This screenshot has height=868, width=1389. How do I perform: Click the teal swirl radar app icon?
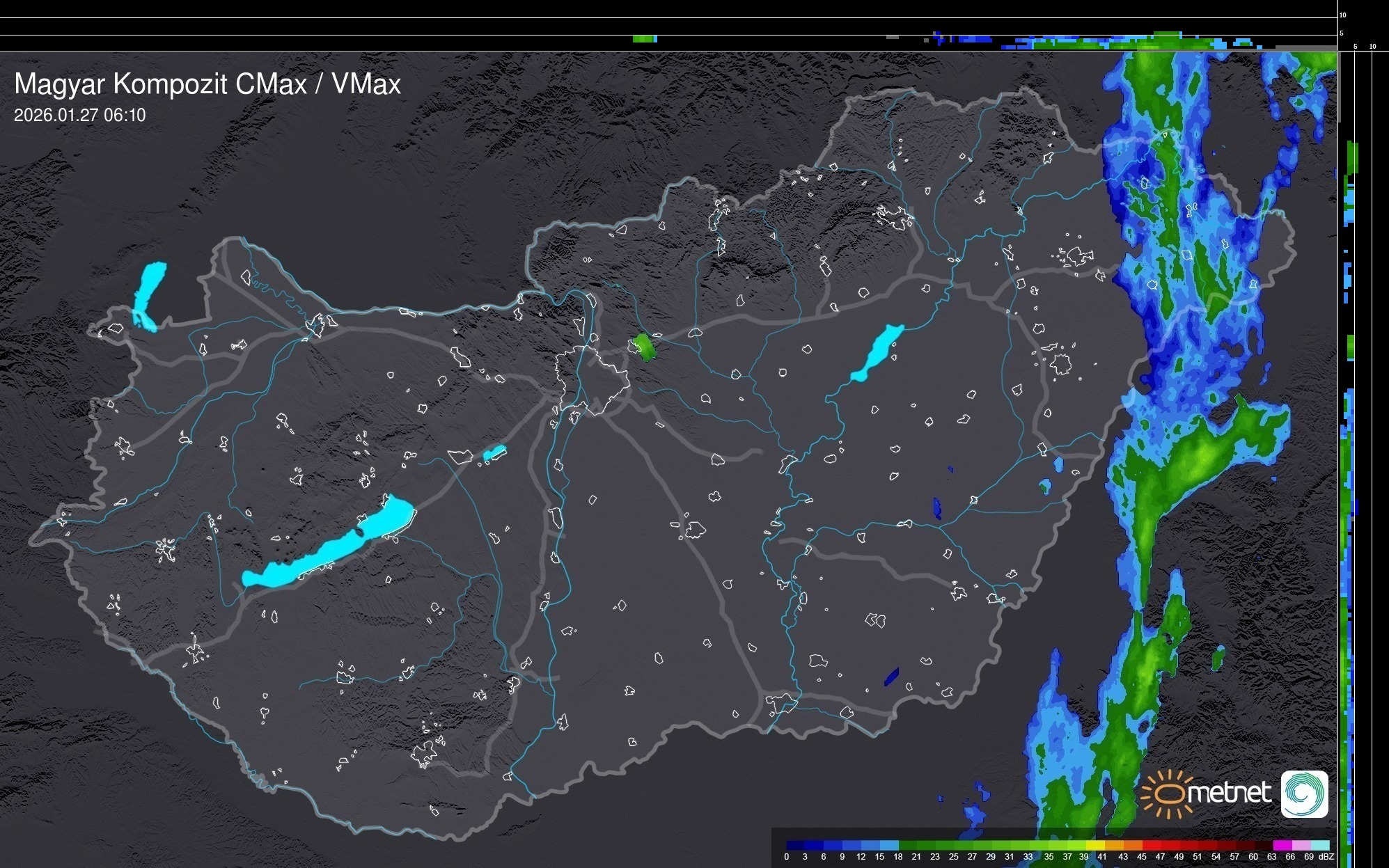[1304, 794]
